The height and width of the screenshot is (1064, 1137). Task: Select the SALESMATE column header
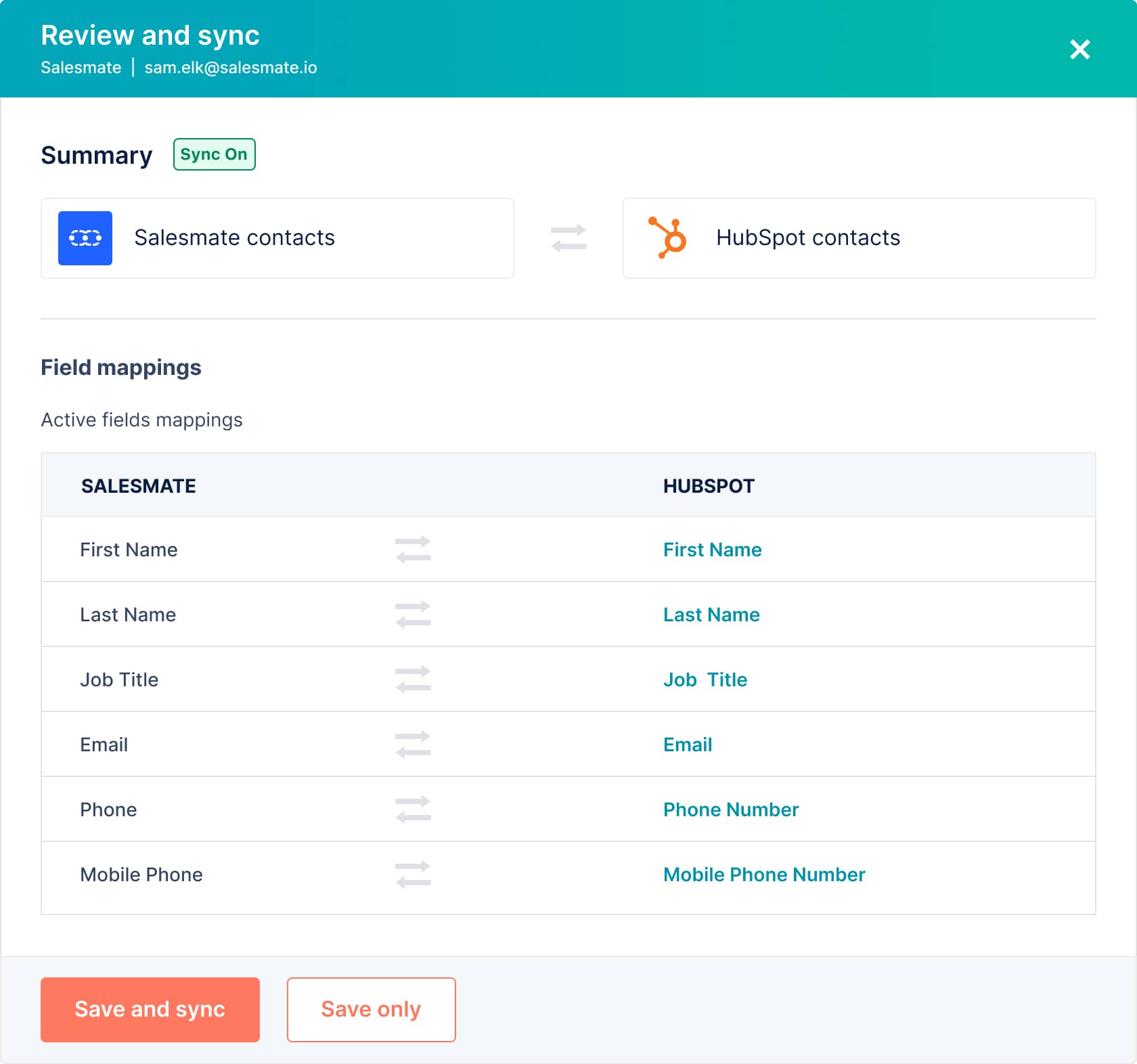click(139, 485)
